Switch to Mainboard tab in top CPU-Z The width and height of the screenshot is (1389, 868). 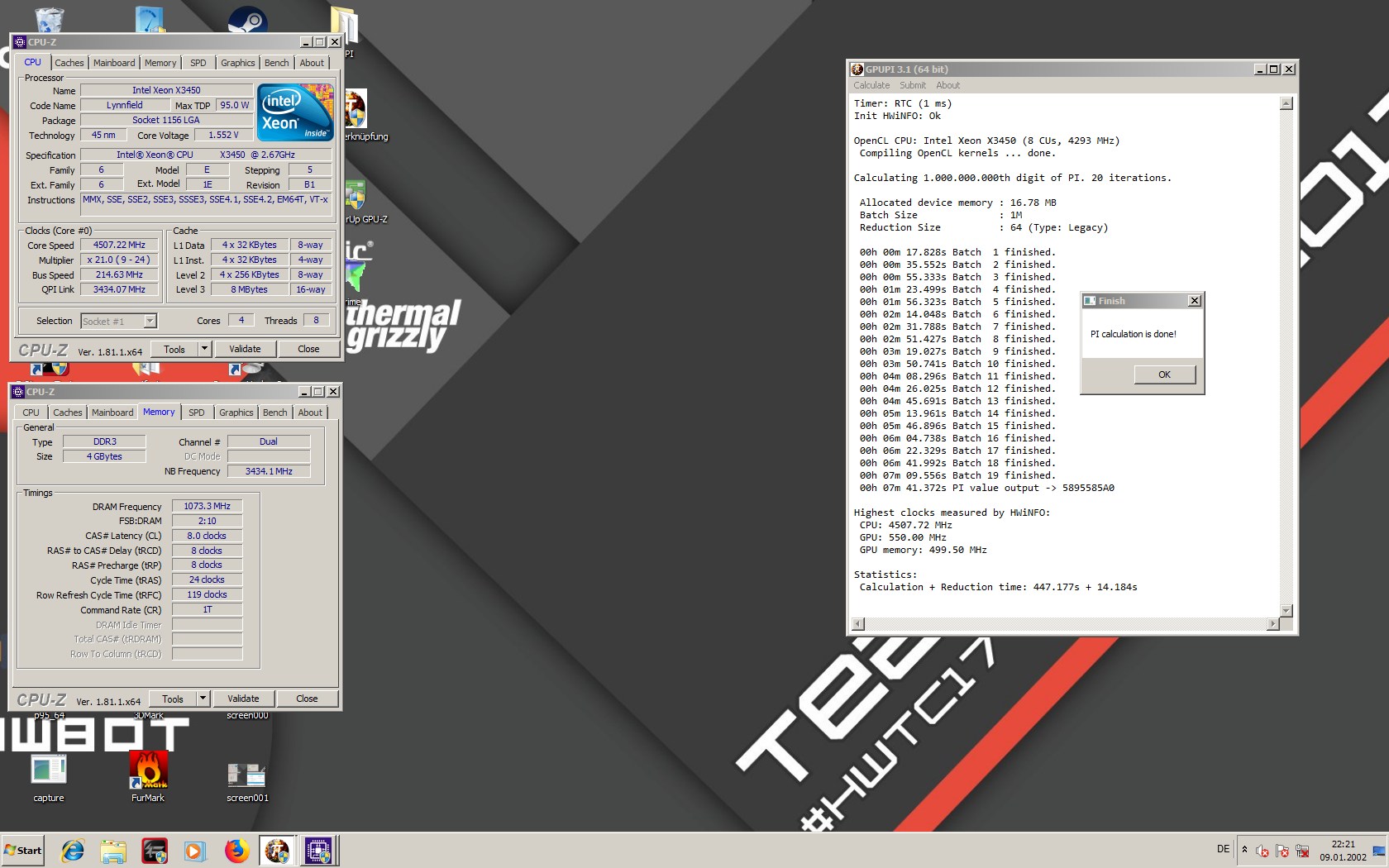tap(114, 63)
